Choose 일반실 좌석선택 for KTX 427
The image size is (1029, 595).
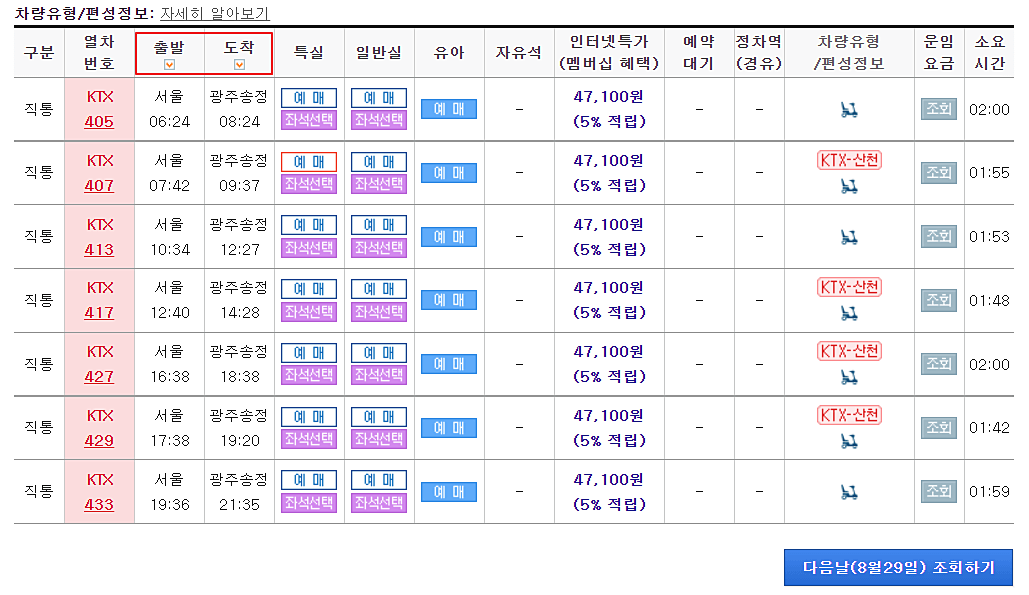coord(379,375)
